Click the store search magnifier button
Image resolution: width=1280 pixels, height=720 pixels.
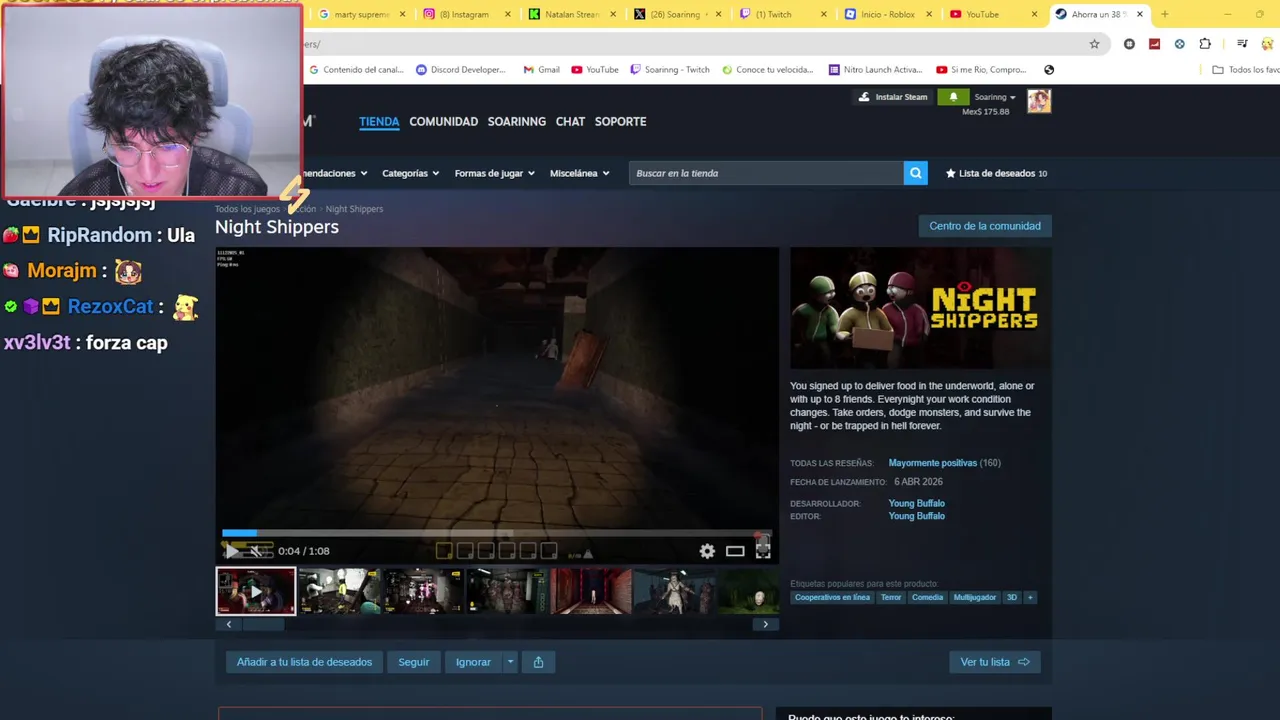click(x=915, y=173)
